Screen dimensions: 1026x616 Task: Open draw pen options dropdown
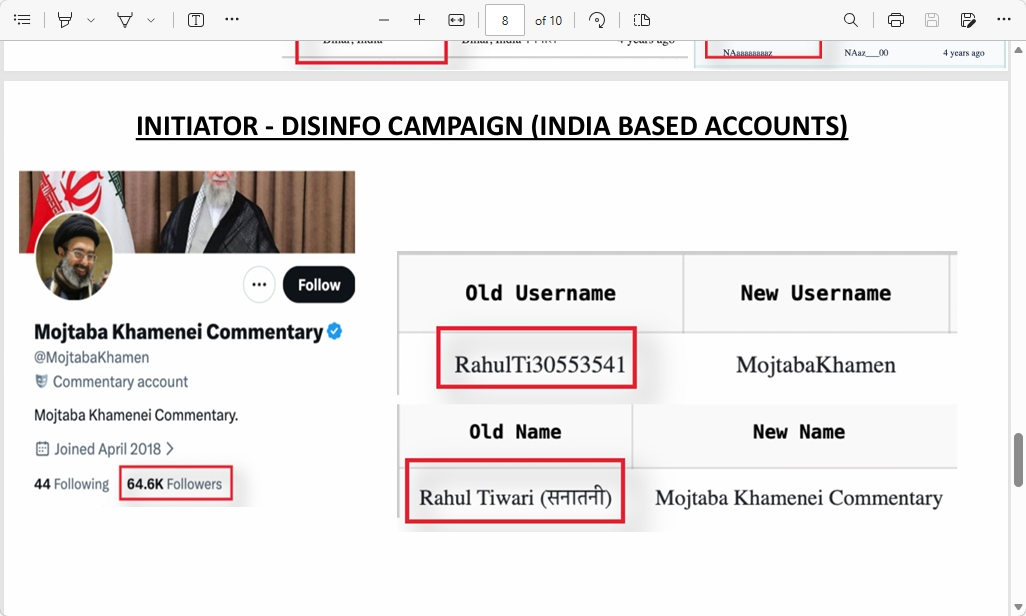(x=151, y=20)
